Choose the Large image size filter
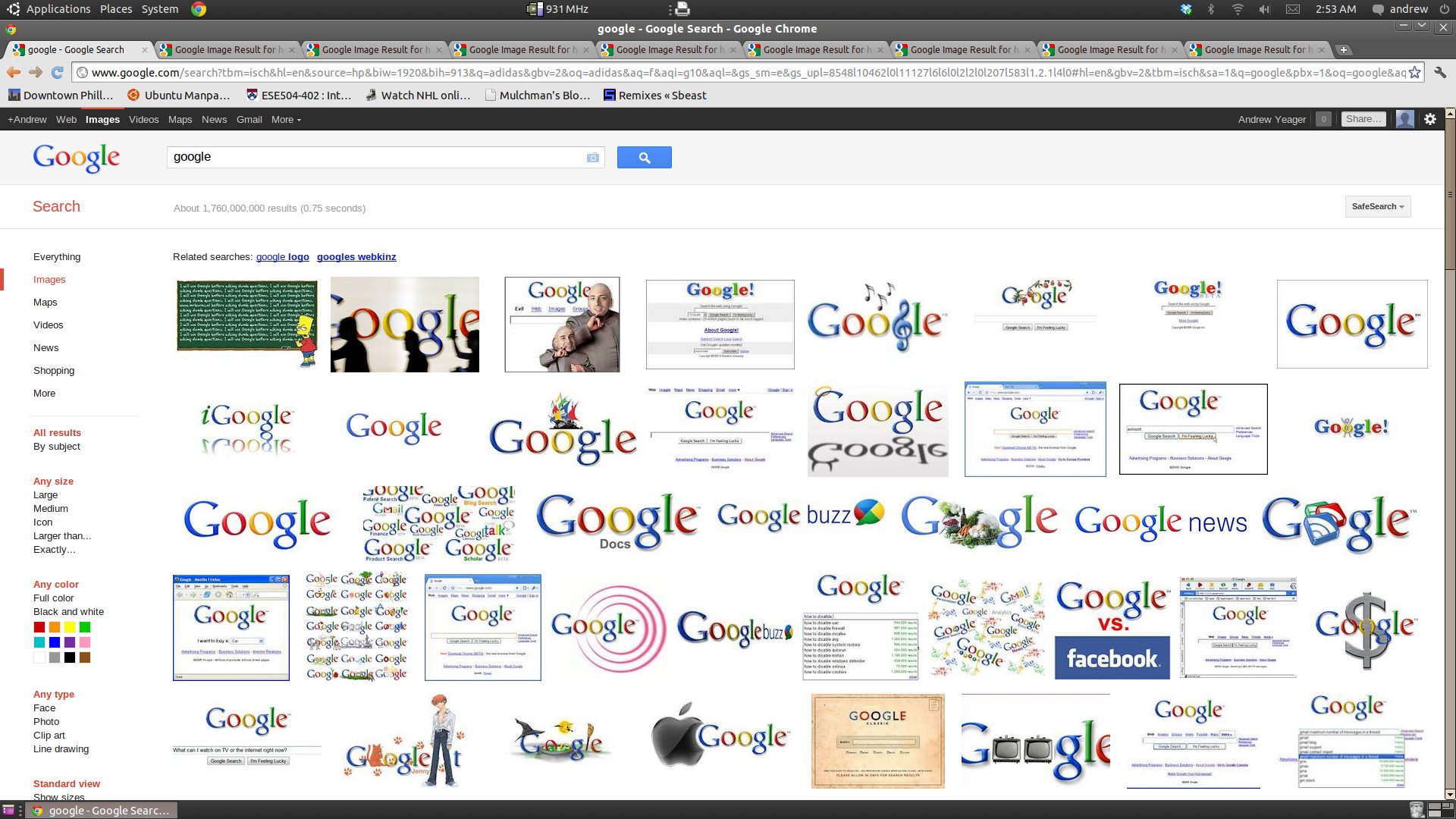Screen dimensions: 1456x819 (x=45, y=495)
